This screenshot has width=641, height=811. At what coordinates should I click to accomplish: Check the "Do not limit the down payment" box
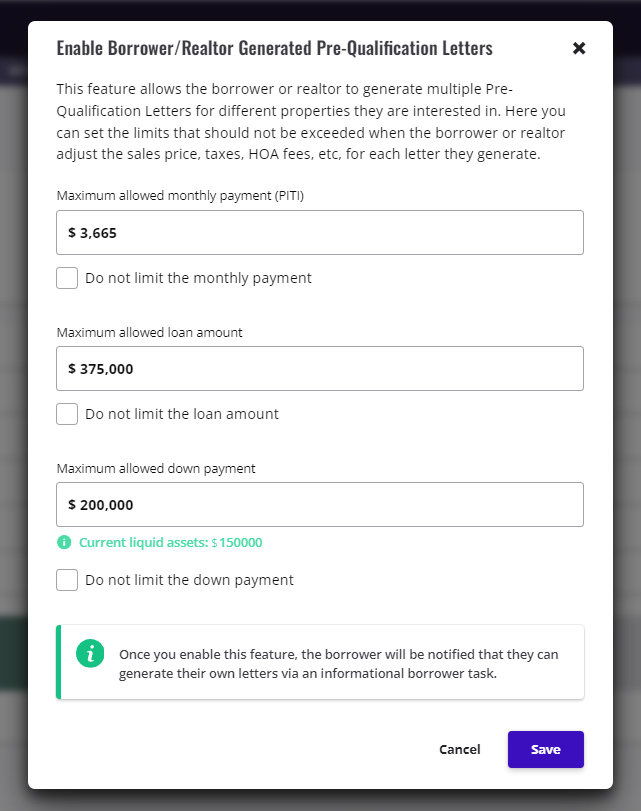pyautogui.click(x=67, y=580)
